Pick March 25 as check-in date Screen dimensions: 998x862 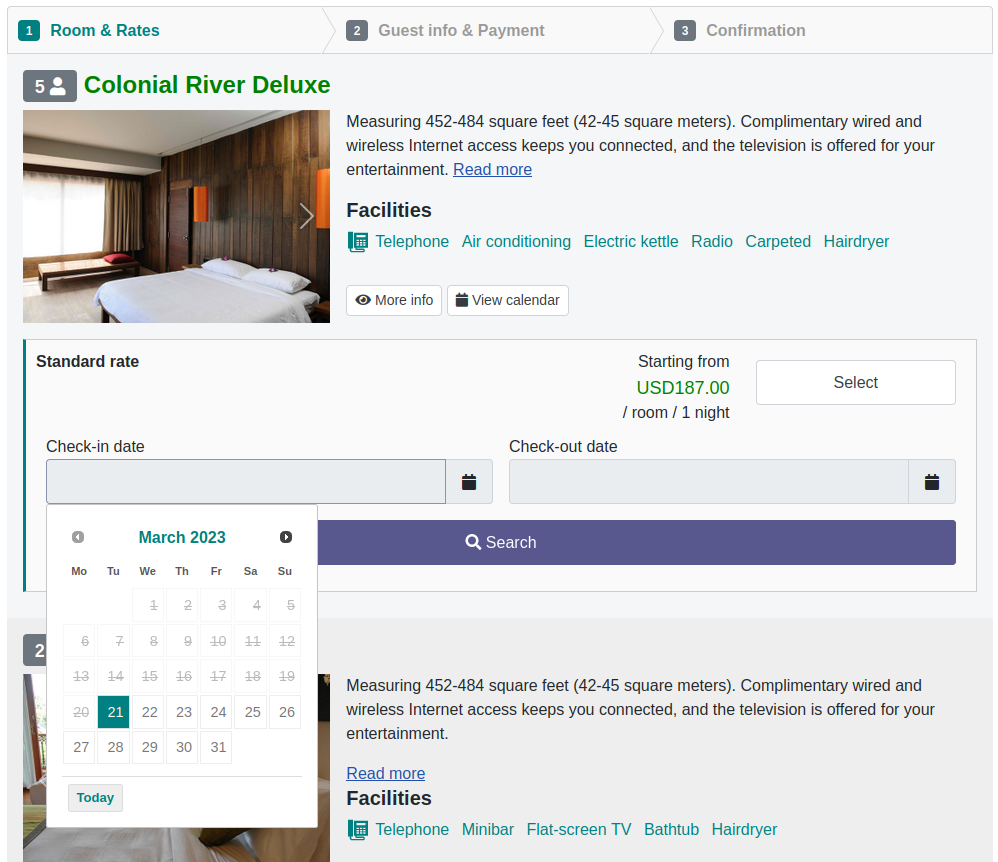[252, 713]
